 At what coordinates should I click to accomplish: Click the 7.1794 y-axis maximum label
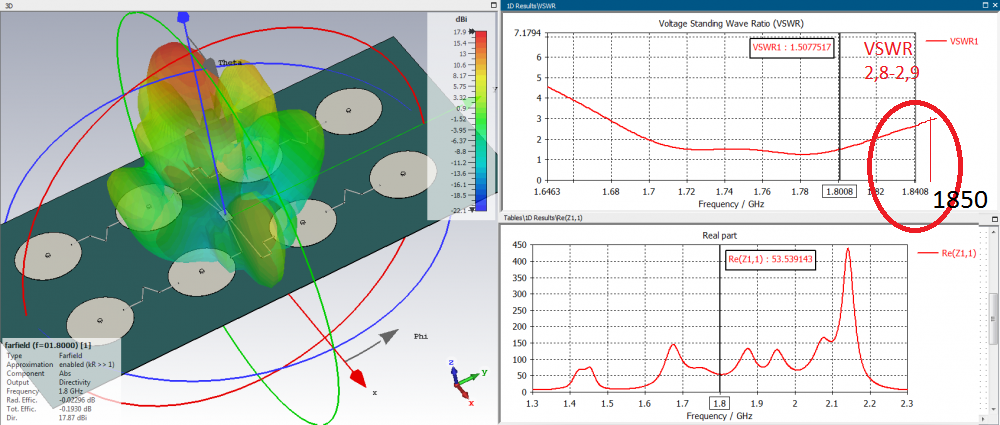[x=527, y=33]
